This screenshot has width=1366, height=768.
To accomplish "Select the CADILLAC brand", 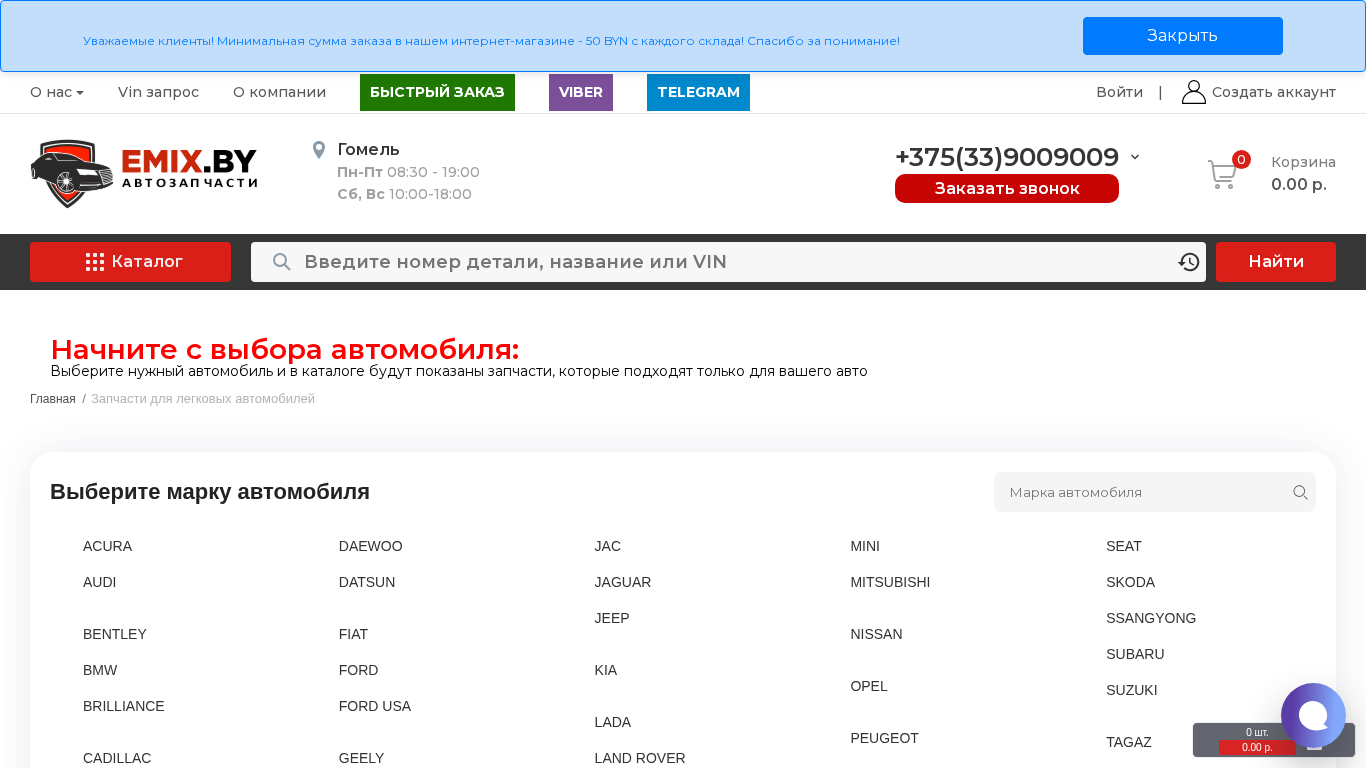I will [x=117, y=758].
